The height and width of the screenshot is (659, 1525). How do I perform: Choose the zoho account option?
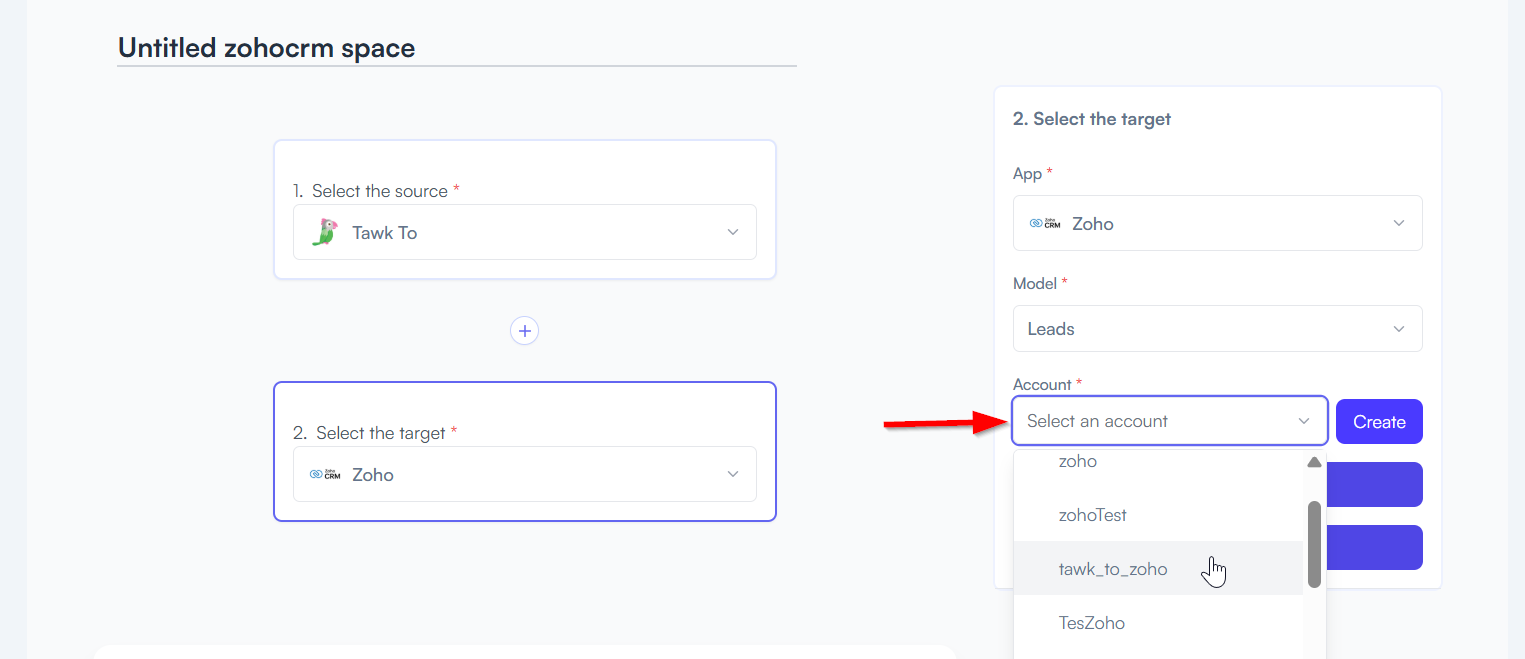coord(1158,461)
